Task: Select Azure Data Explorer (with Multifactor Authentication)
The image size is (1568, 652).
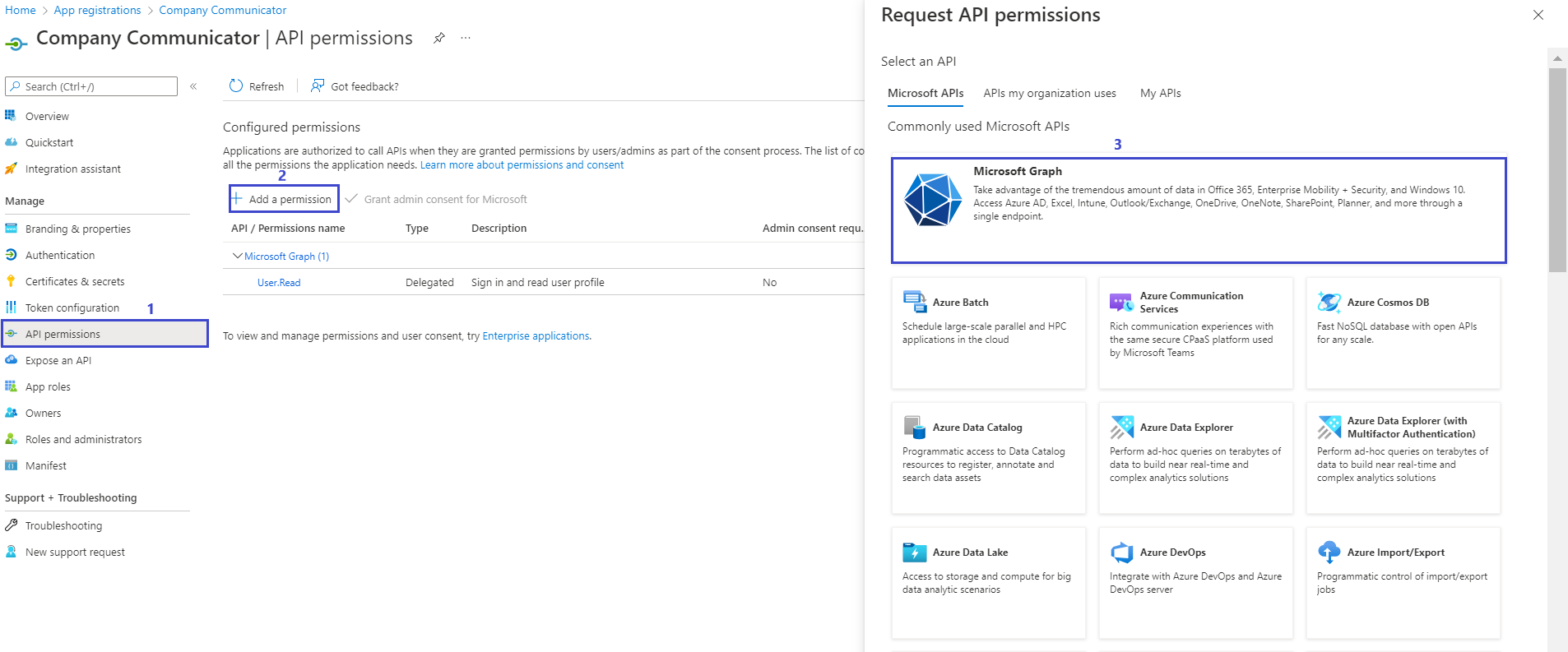Action: 1403,458
